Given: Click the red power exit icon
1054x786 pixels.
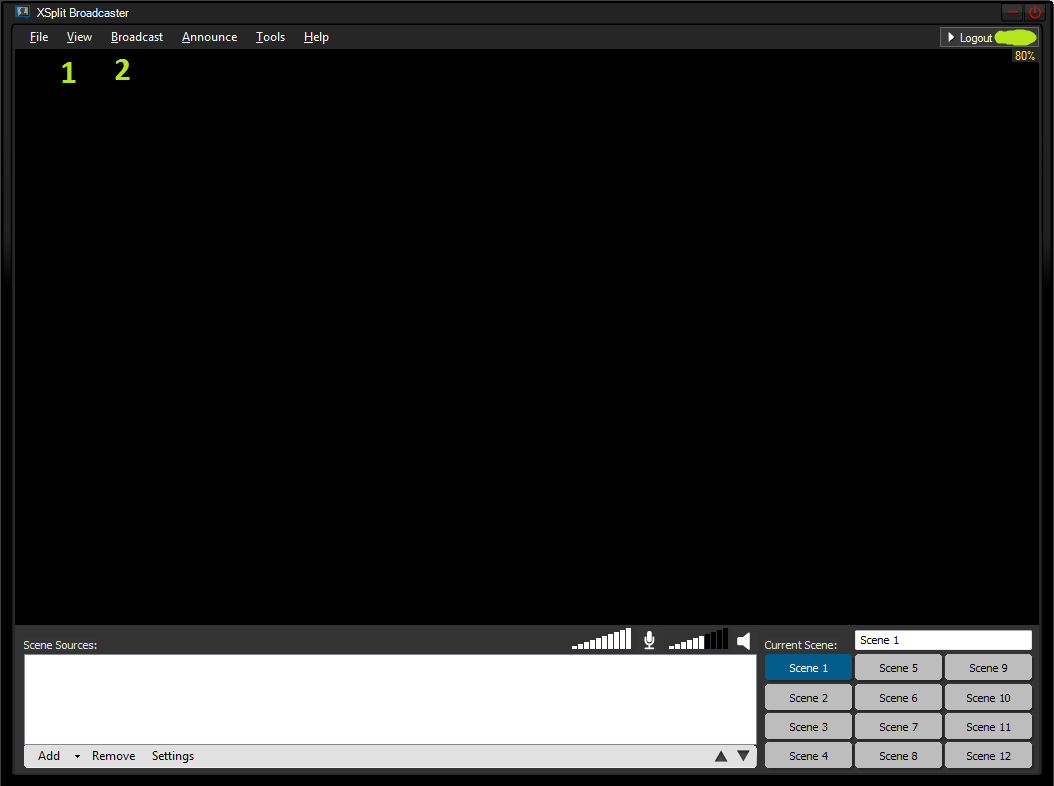Looking at the screenshot, I should pos(1035,13).
